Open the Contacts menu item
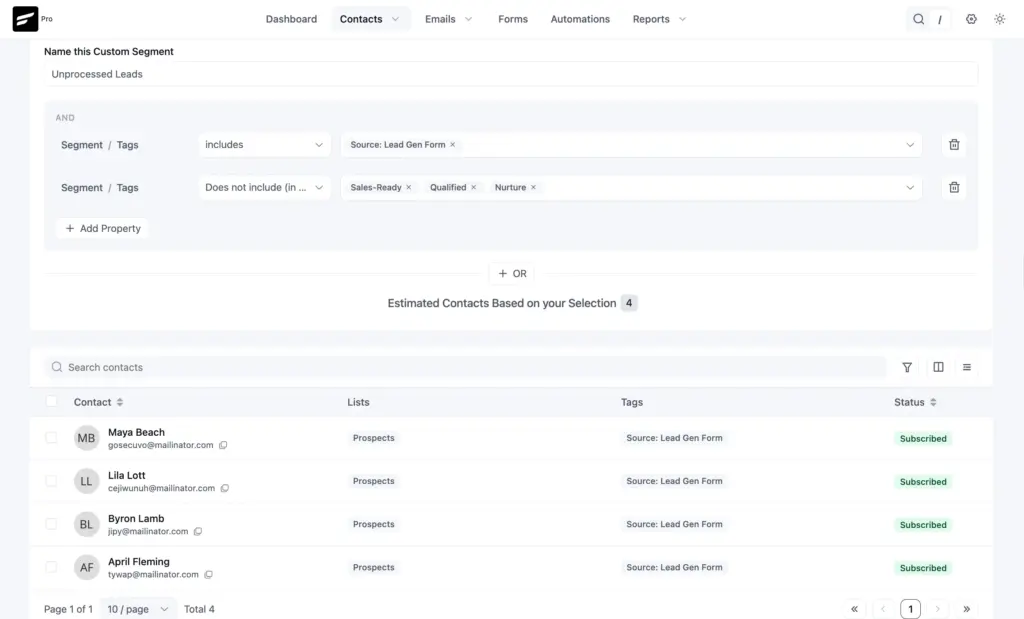Screen dimensions: 1024x619 (x=361, y=19)
